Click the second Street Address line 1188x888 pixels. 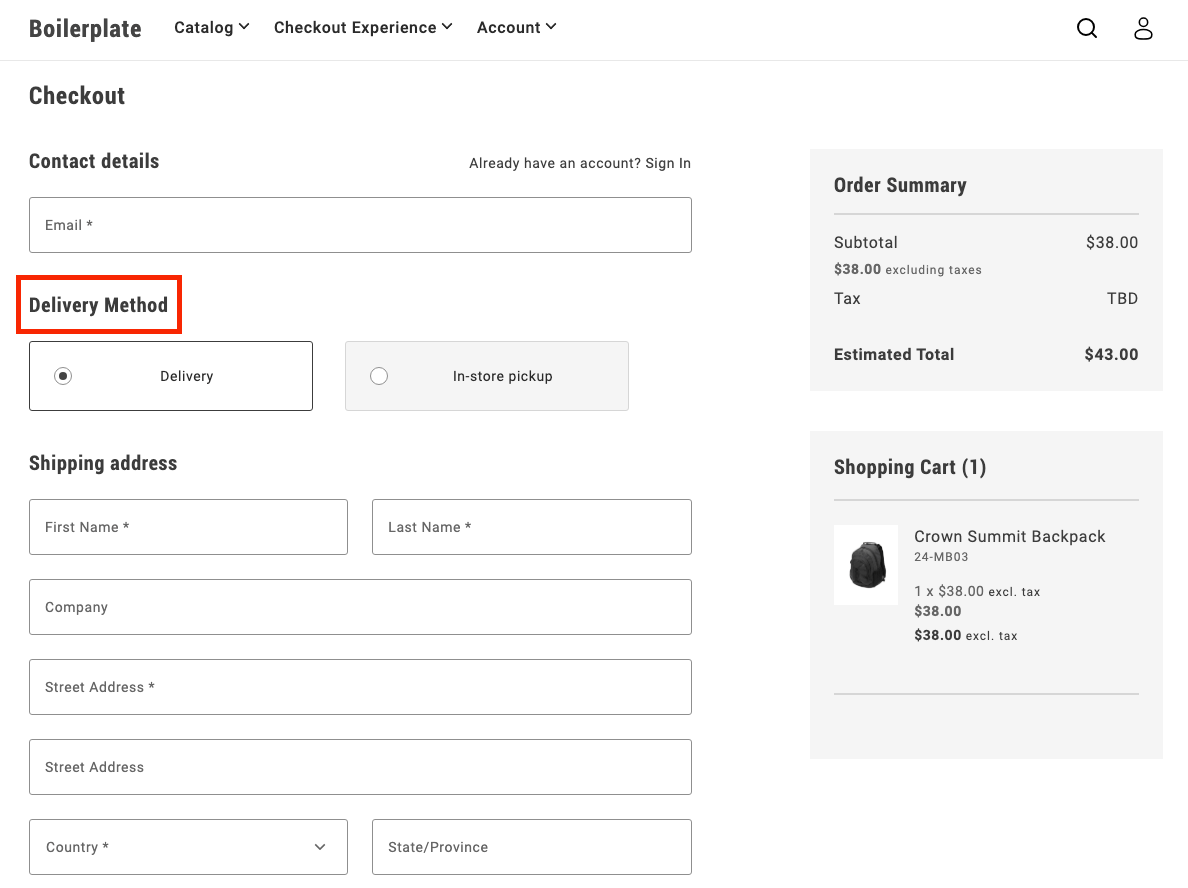click(360, 767)
